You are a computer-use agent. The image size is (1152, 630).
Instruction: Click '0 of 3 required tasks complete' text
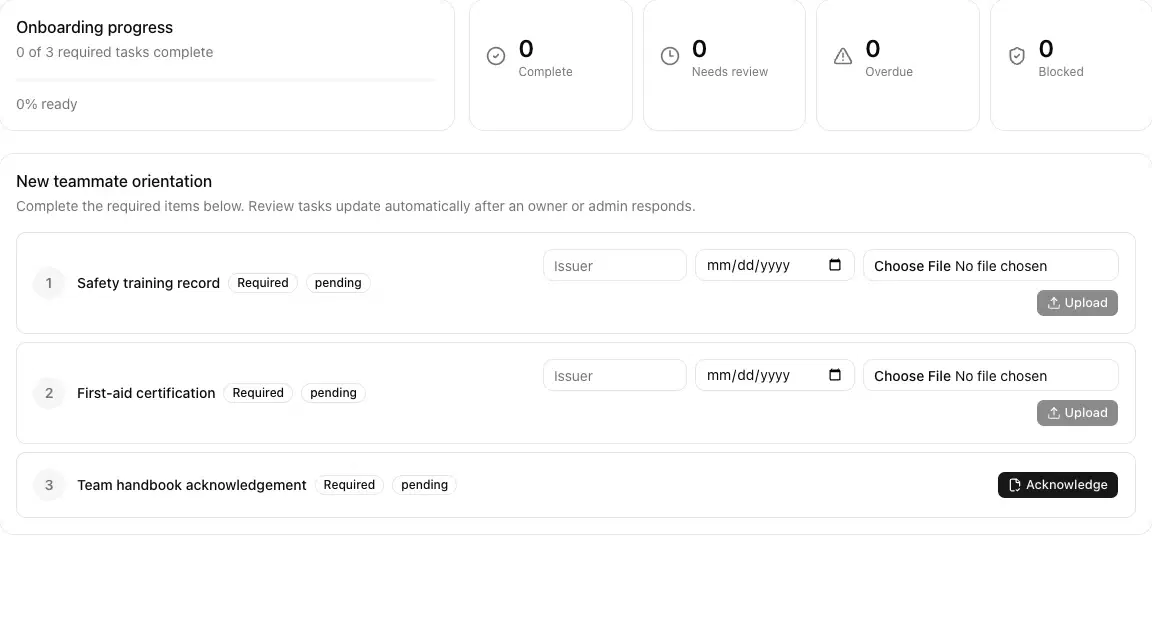point(115,52)
